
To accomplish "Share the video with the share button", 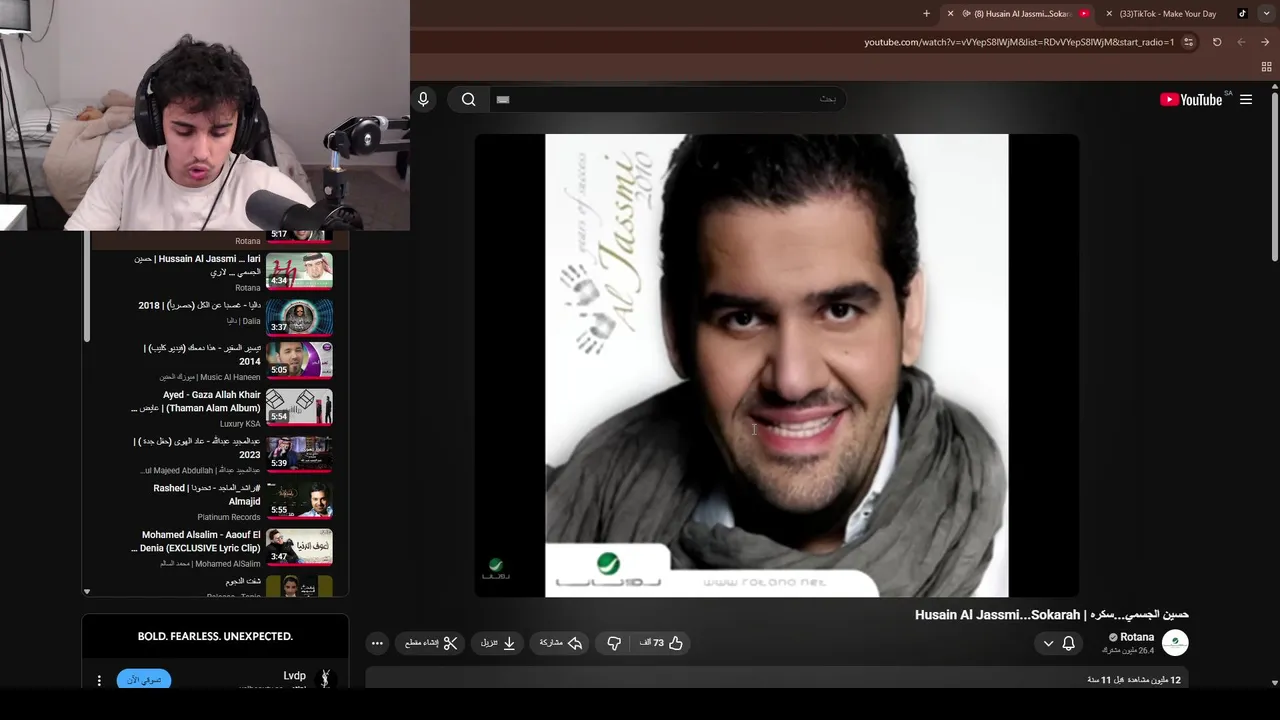I will (561, 643).
